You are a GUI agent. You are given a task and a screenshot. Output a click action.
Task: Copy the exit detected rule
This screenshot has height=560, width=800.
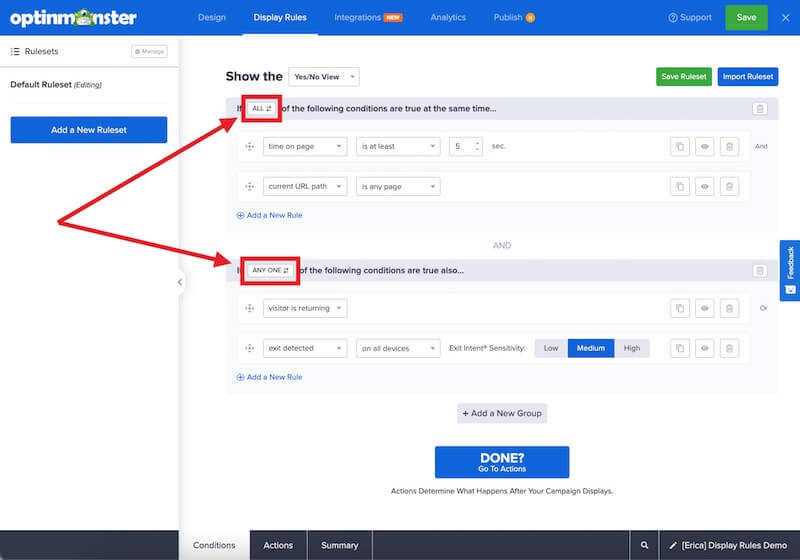tap(680, 349)
